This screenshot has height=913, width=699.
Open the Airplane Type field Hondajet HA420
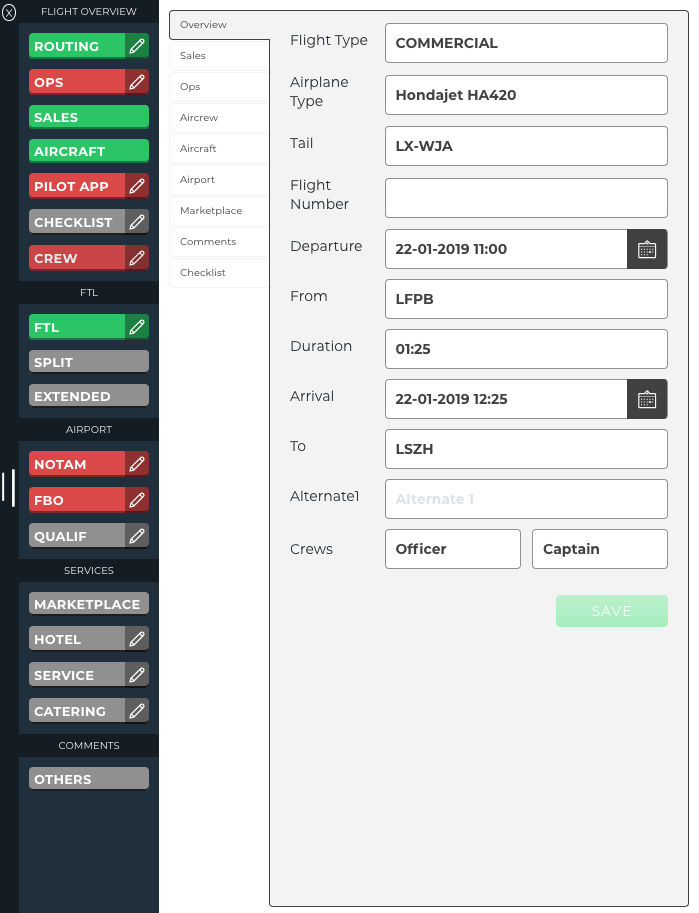526,95
